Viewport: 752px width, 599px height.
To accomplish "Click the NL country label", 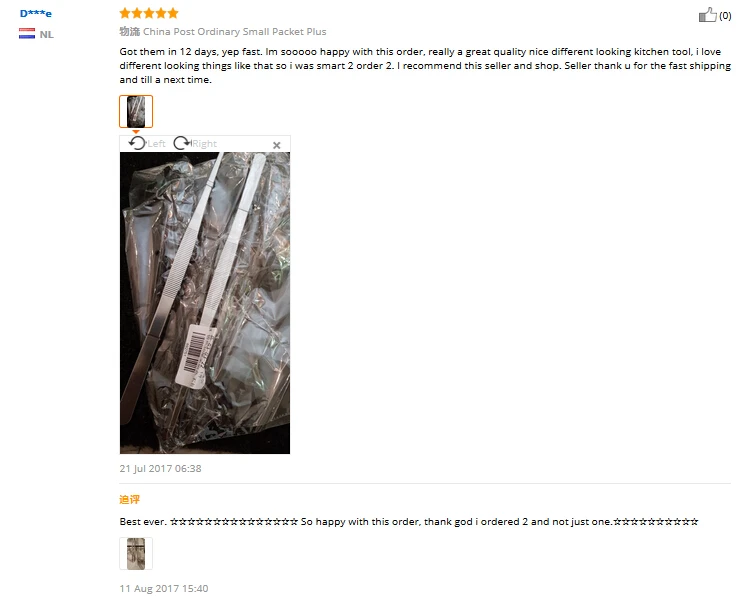I will [x=47, y=35].
